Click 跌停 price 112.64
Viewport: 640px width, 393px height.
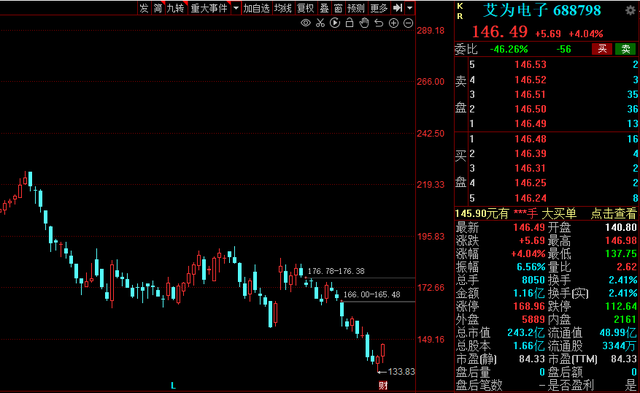(x=620, y=306)
